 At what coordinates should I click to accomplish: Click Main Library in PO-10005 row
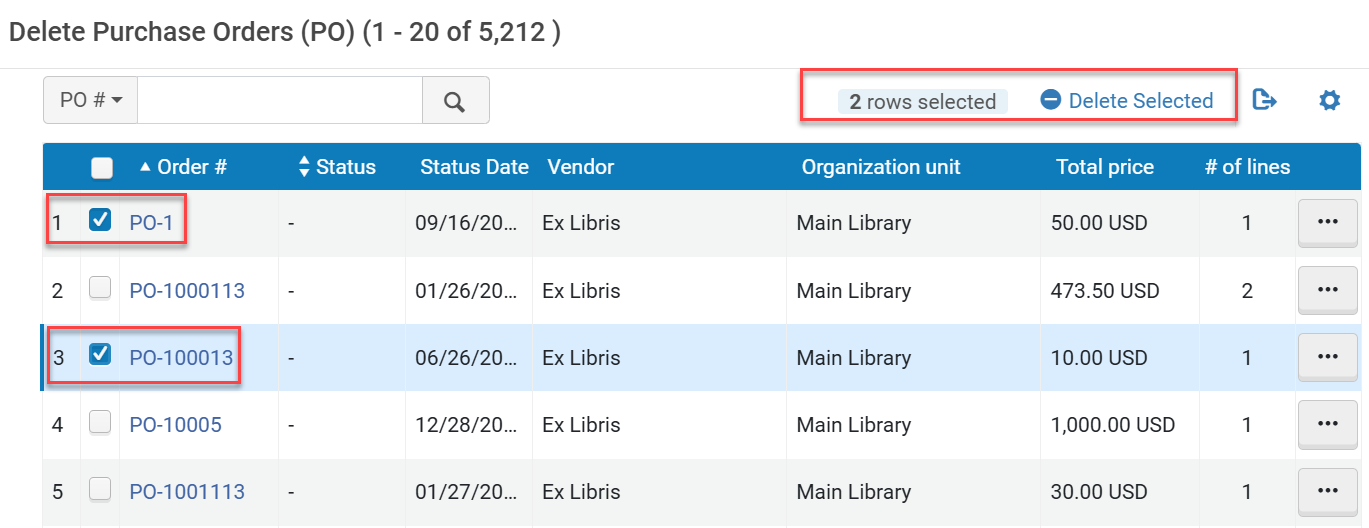pyautogui.click(x=853, y=425)
